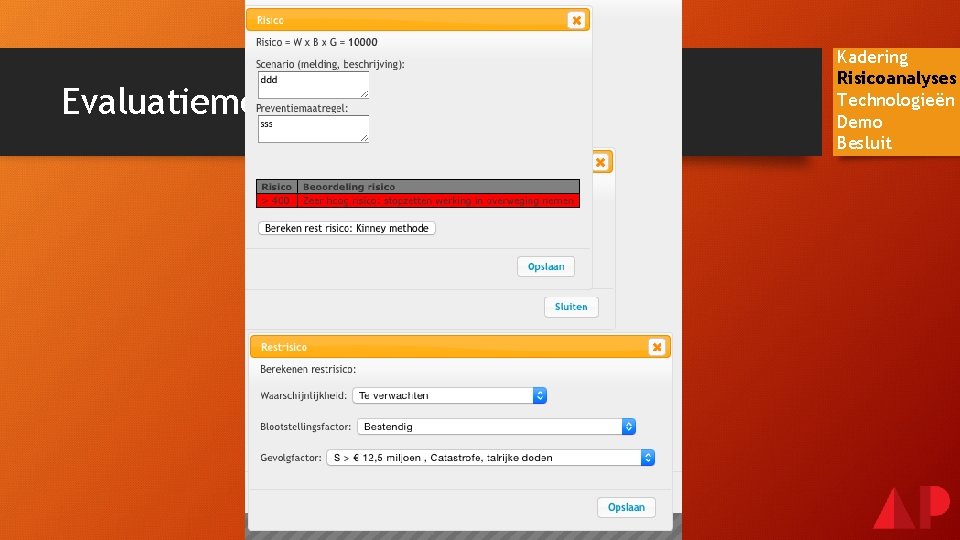Click the Restrisico dialog title bar

point(460,347)
